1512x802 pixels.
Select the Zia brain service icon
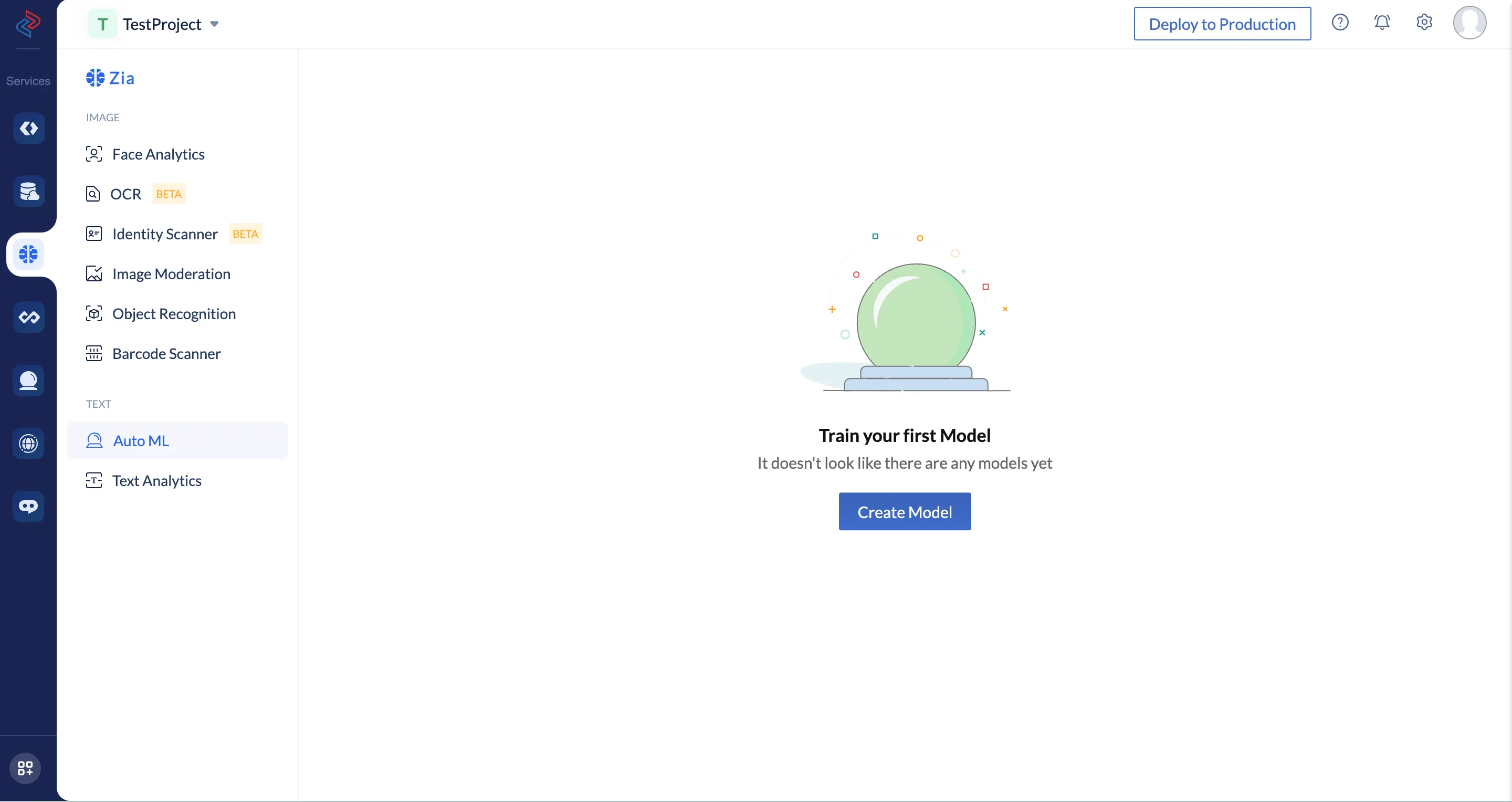(x=28, y=254)
